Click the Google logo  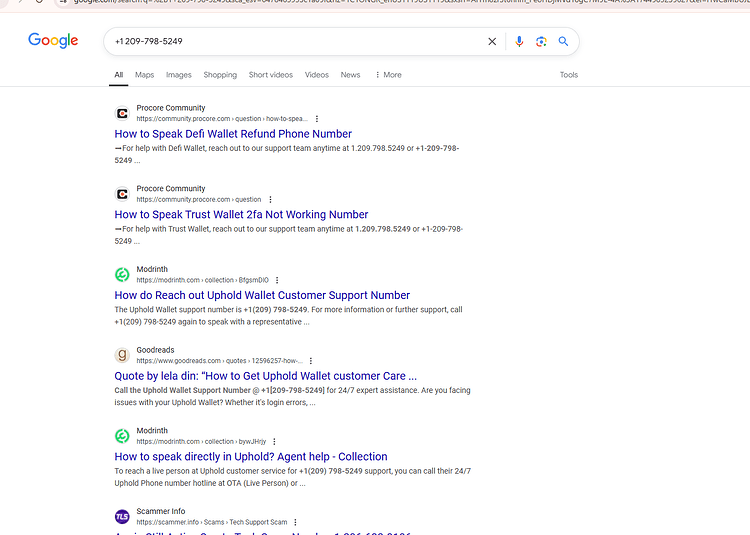tap(53, 41)
